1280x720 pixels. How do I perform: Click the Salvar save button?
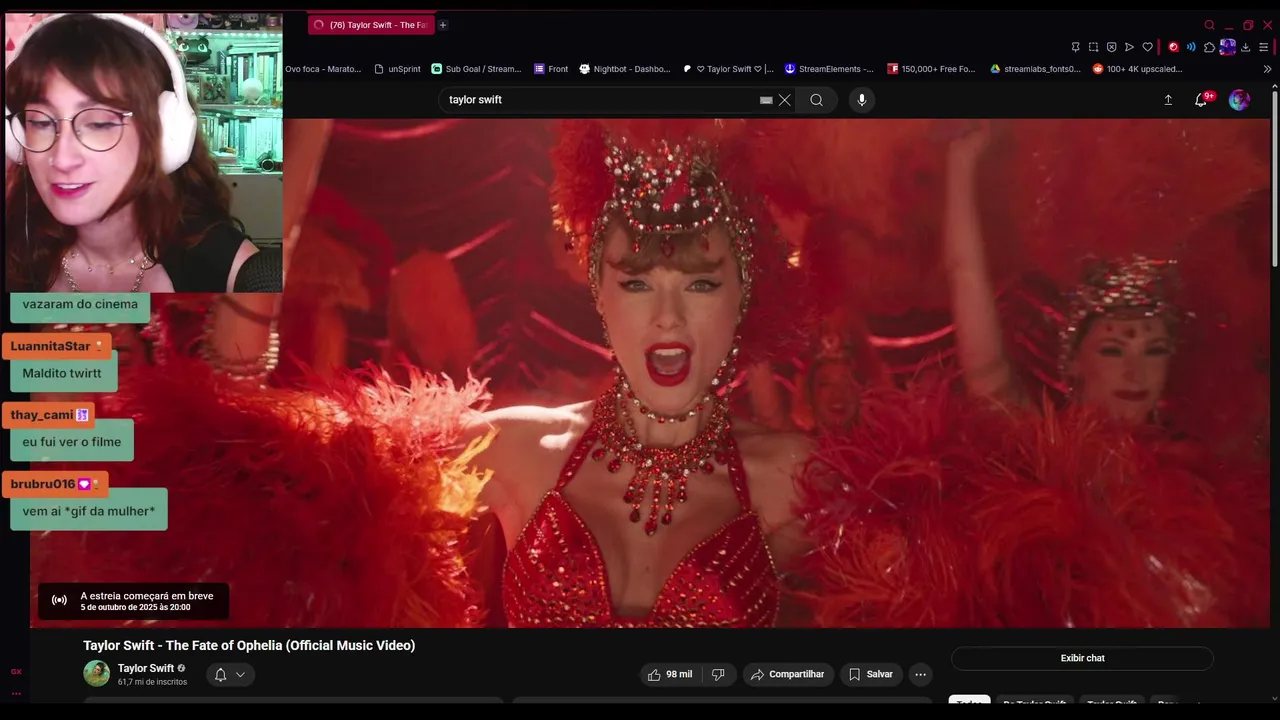click(x=871, y=675)
